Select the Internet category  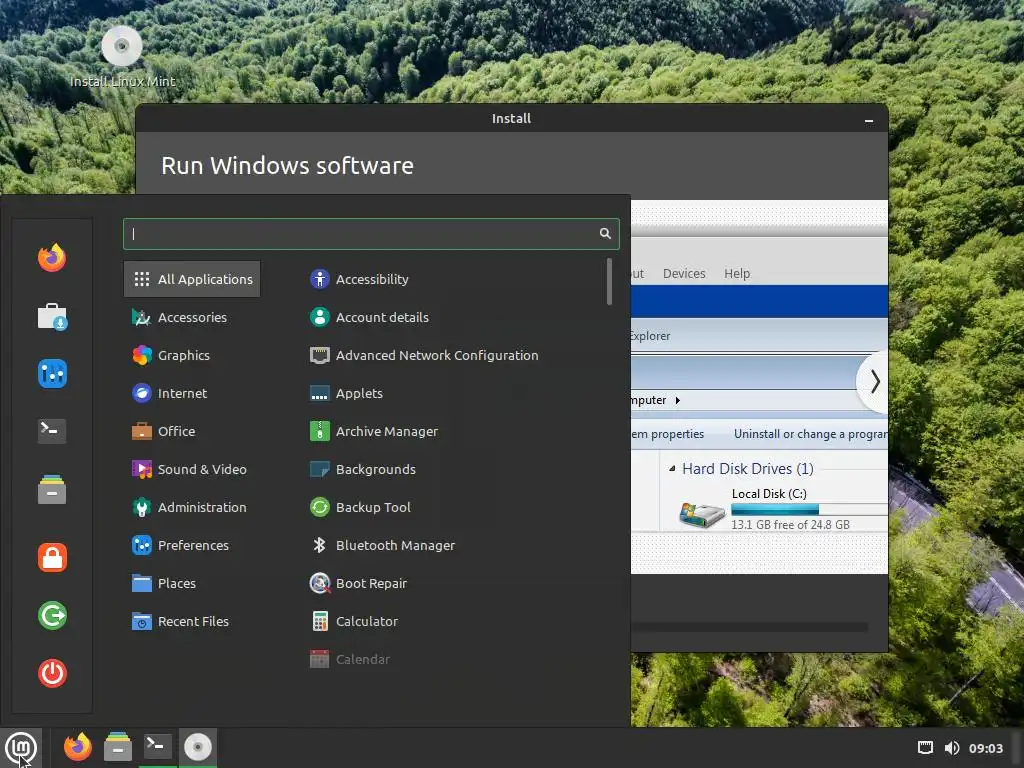(x=192, y=393)
